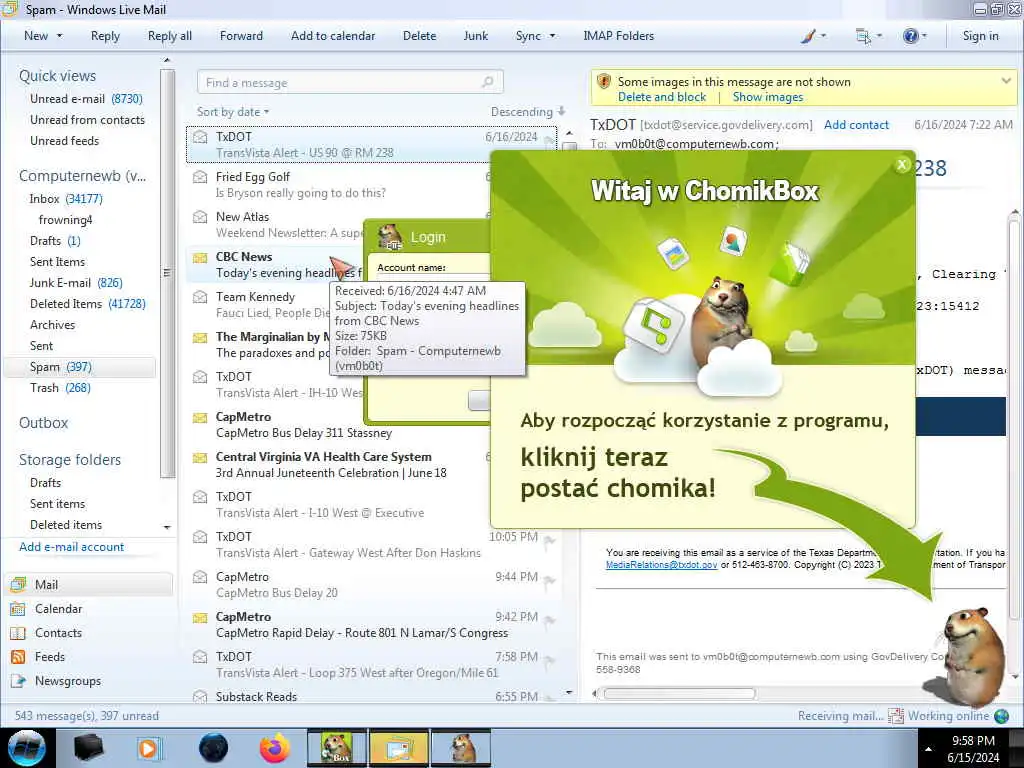Click the envelope icon beside Fried Egg Golf
The width and height of the screenshot is (1024, 768).
coord(200,177)
